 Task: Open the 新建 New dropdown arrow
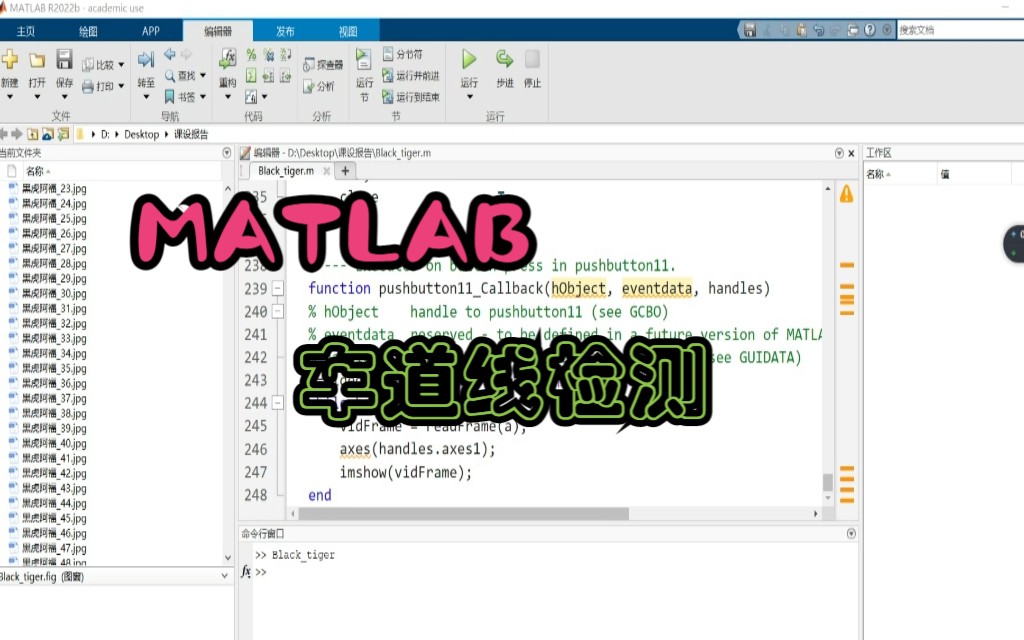pyautogui.click(x=10, y=97)
